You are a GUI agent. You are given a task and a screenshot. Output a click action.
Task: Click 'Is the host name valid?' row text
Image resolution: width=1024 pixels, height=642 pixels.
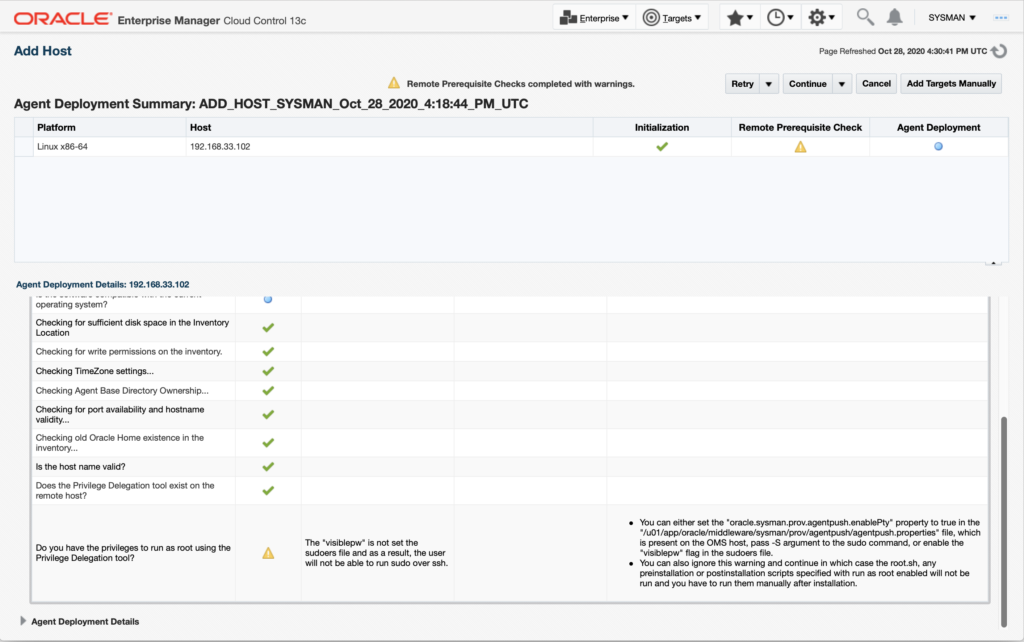click(80, 467)
